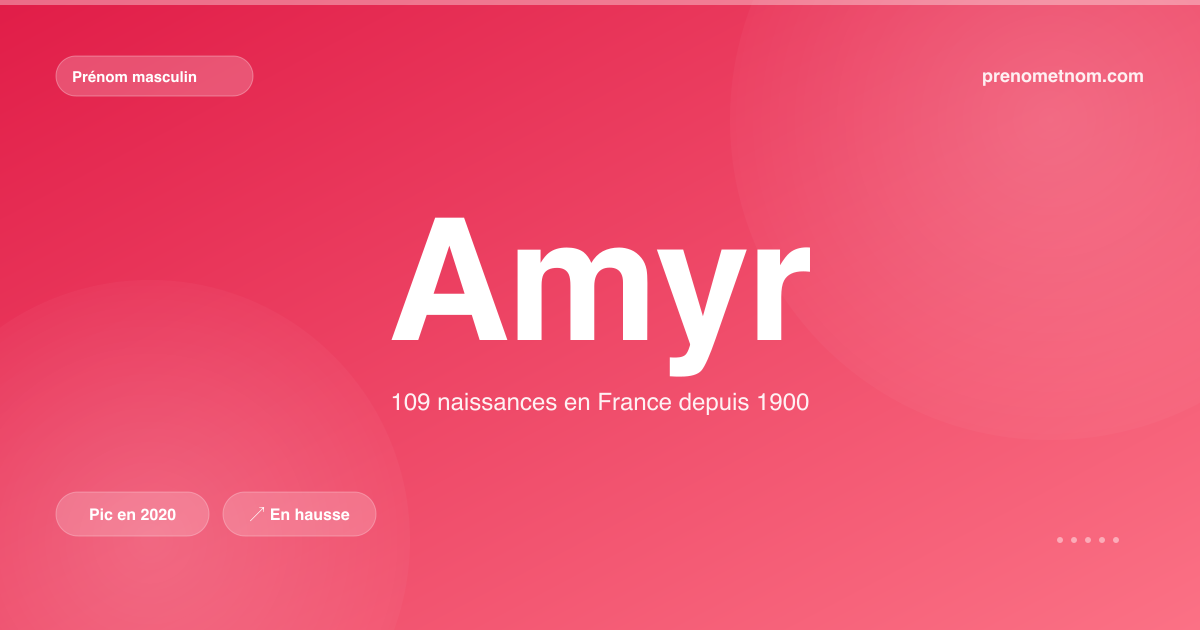1200x630 pixels.
Task: Click the upward arrow icon in "En hausse"
Action: click(x=257, y=514)
